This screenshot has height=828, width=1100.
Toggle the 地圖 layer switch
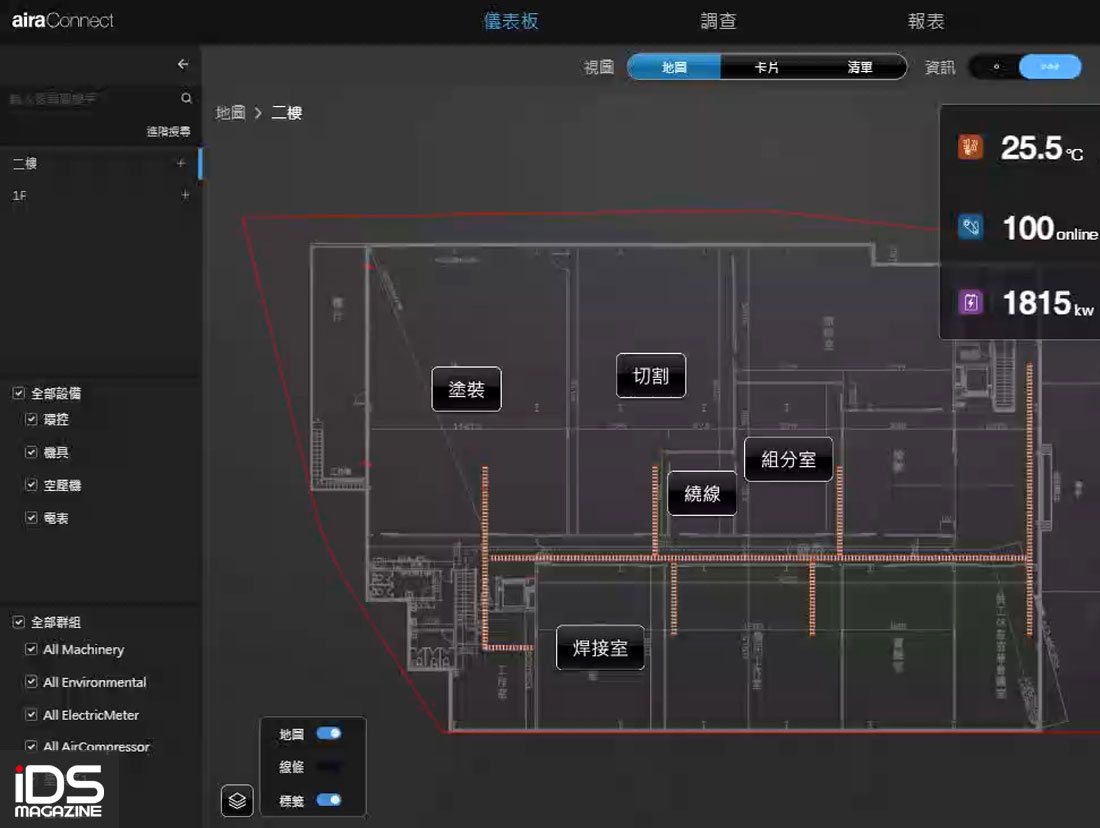pos(328,733)
